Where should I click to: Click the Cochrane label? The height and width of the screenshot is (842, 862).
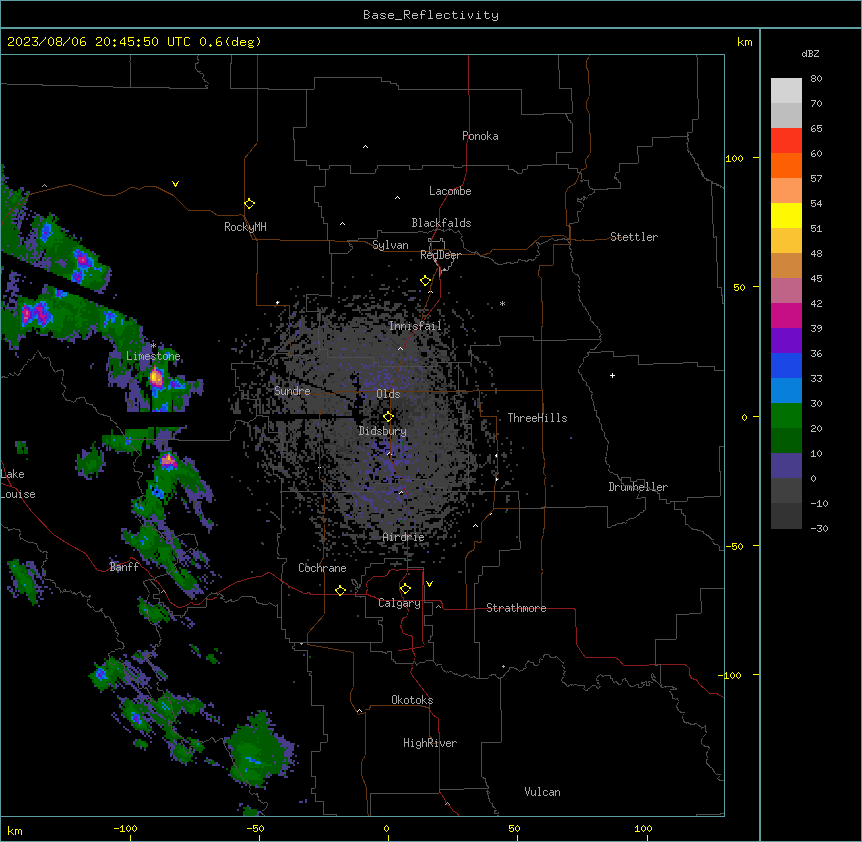322,568
